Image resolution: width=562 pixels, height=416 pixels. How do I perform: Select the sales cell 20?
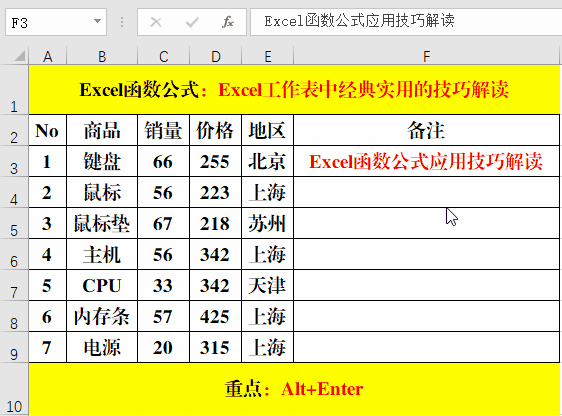pyautogui.click(x=163, y=347)
